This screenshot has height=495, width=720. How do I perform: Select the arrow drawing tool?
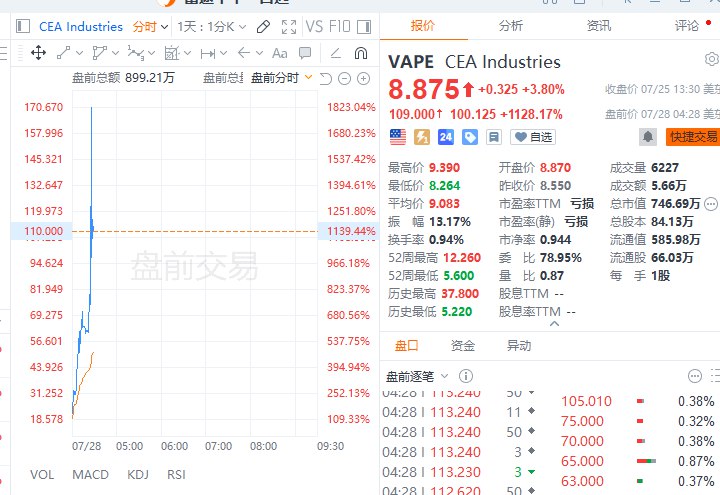pyautogui.click(x=244, y=53)
